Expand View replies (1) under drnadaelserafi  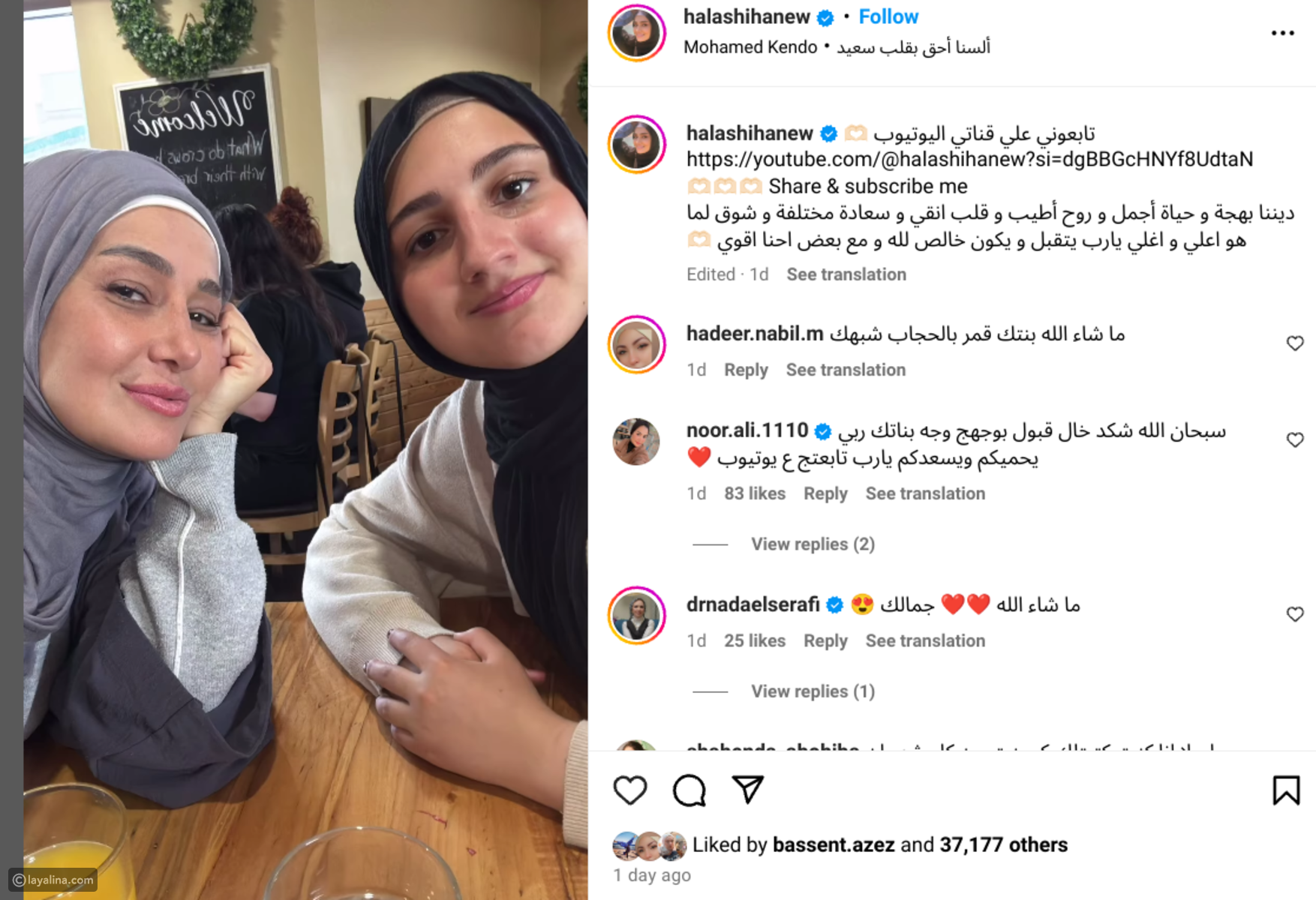(x=813, y=691)
